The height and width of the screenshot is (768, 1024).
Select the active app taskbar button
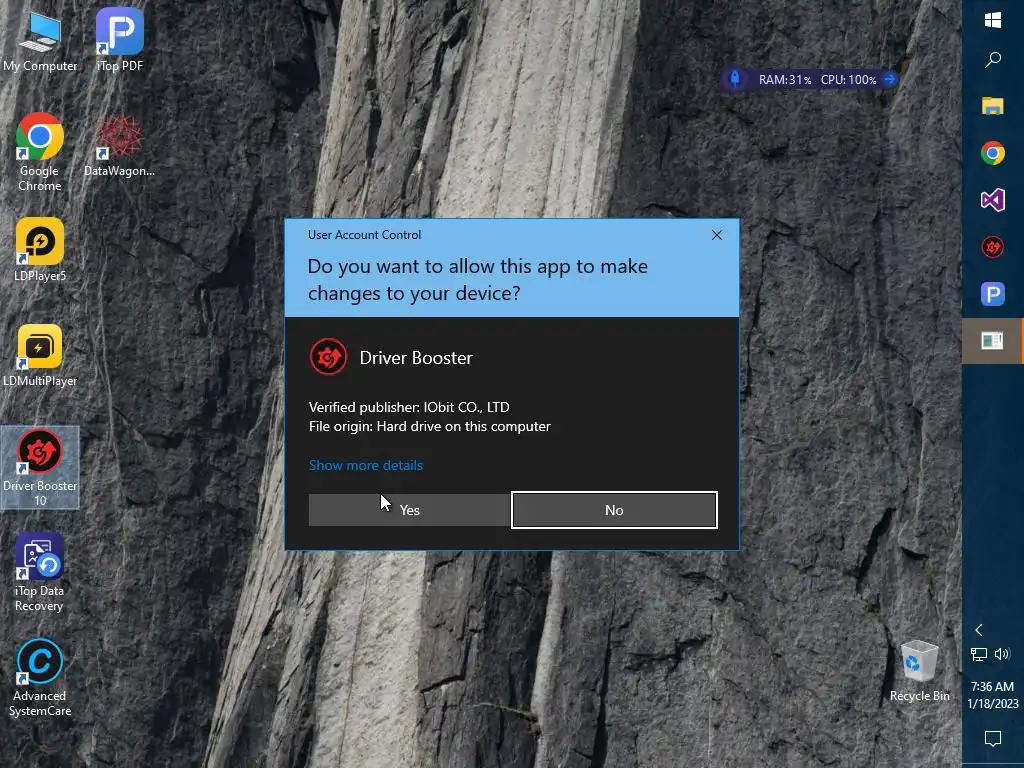(993, 341)
